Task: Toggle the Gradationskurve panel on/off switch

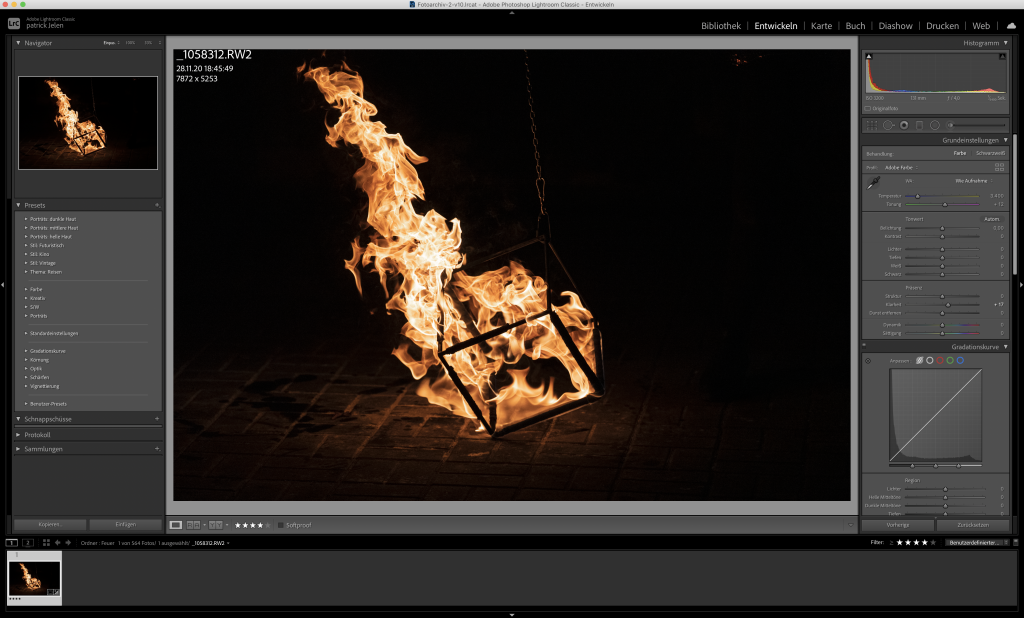Action: [865, 347]
